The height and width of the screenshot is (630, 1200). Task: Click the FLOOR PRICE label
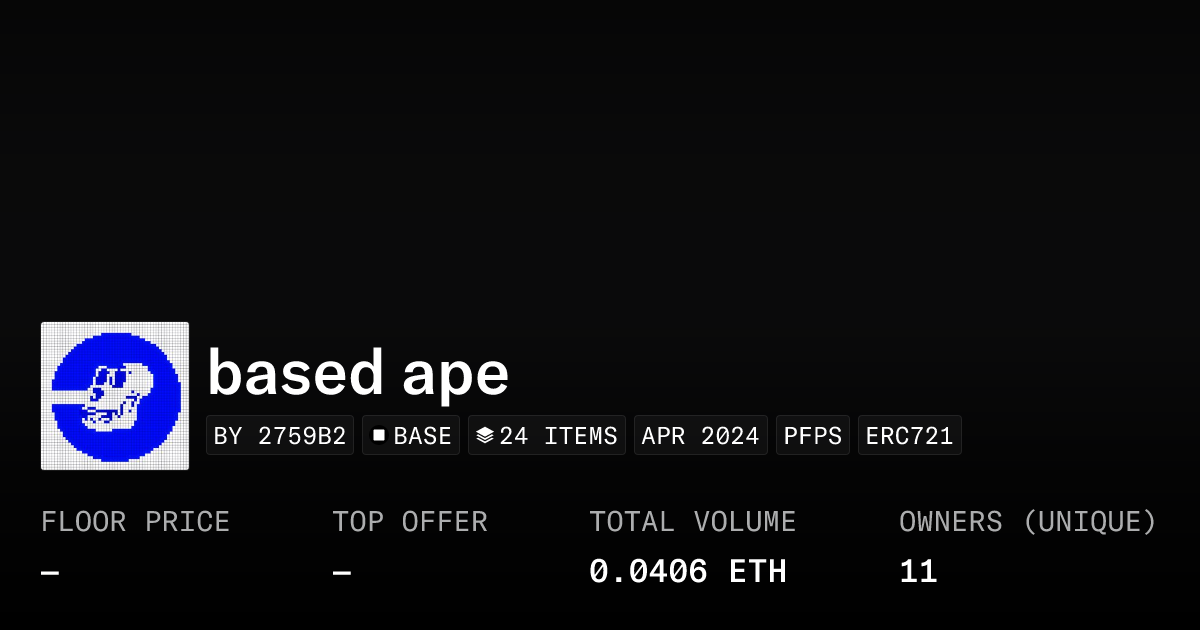[x=135, y=522]
